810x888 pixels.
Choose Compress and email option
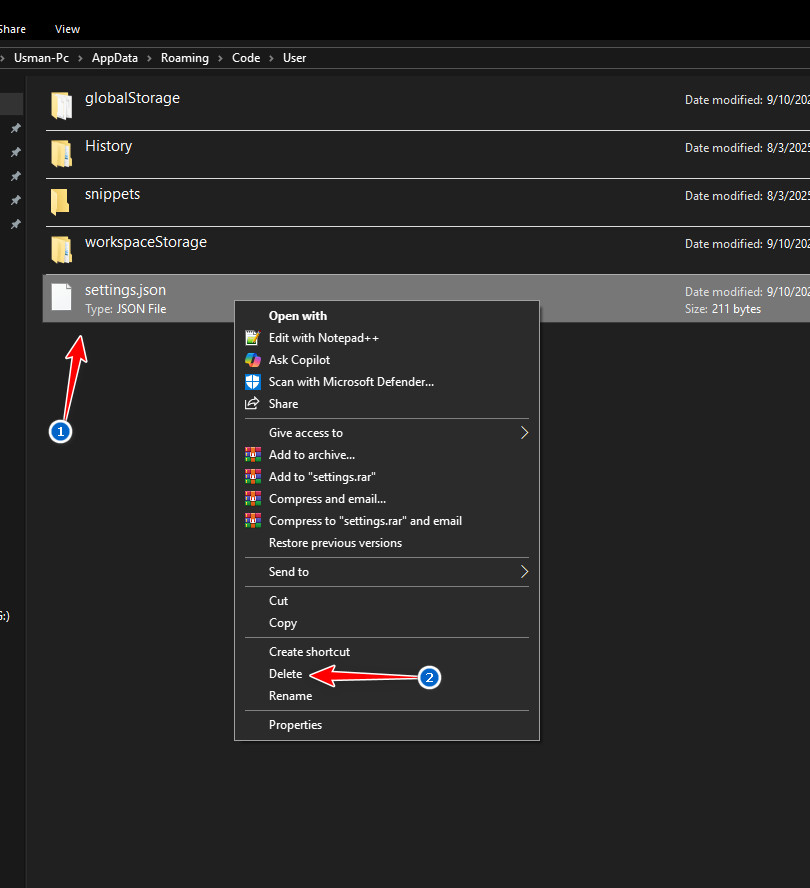(x=327, y=499)
